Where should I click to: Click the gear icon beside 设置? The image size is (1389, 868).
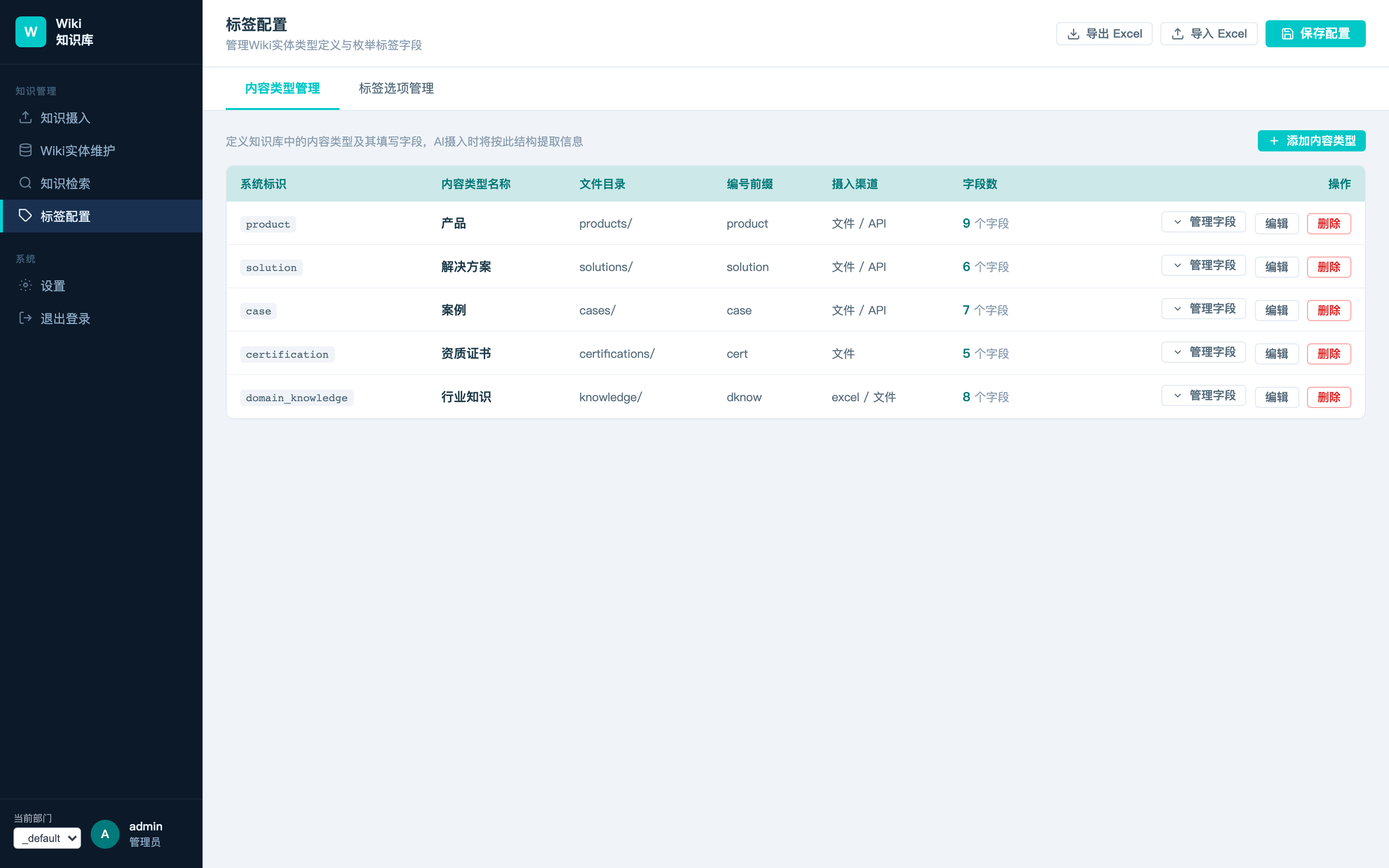click(x=25, y=285)
